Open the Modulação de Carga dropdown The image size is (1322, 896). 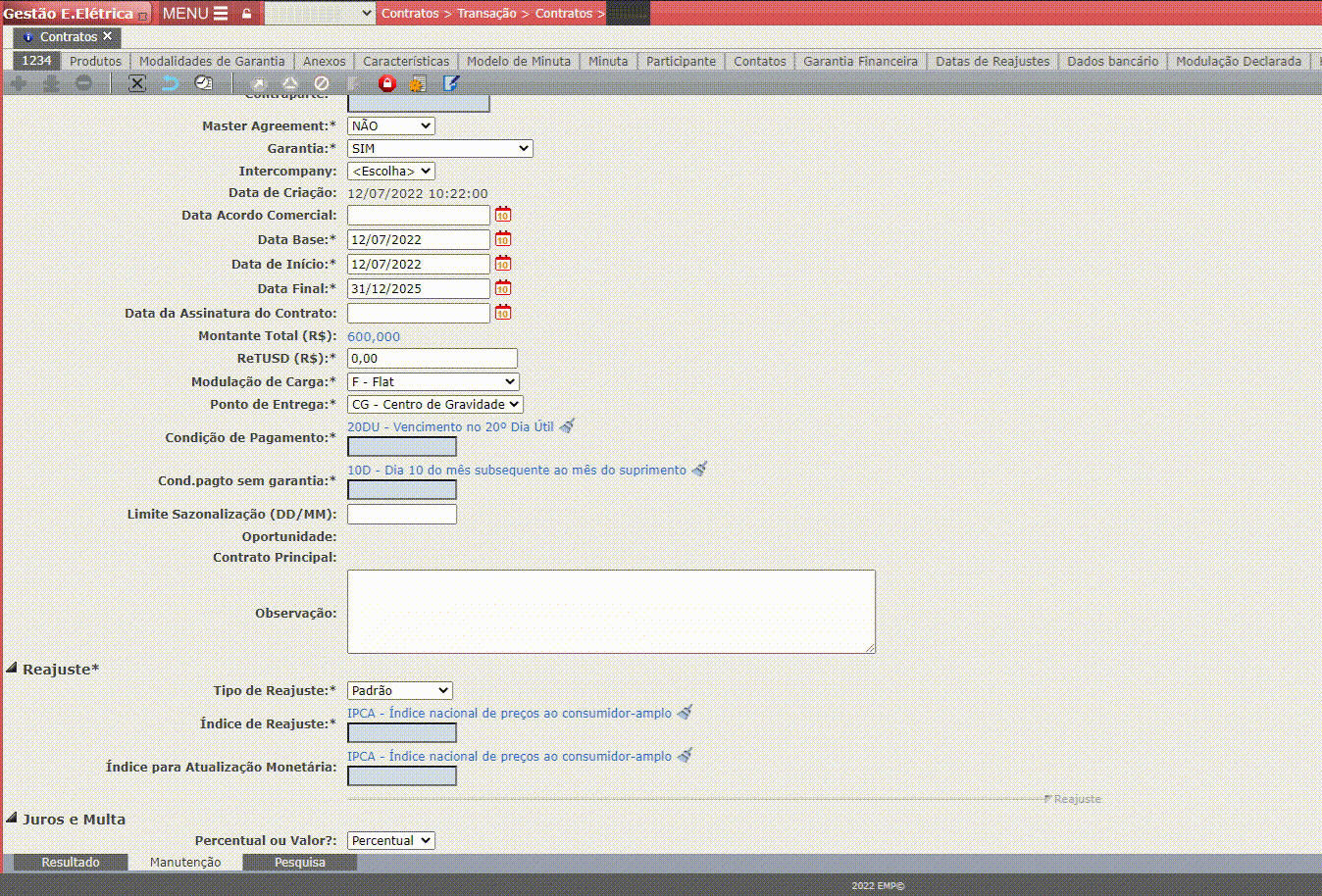tap(432, 382)
